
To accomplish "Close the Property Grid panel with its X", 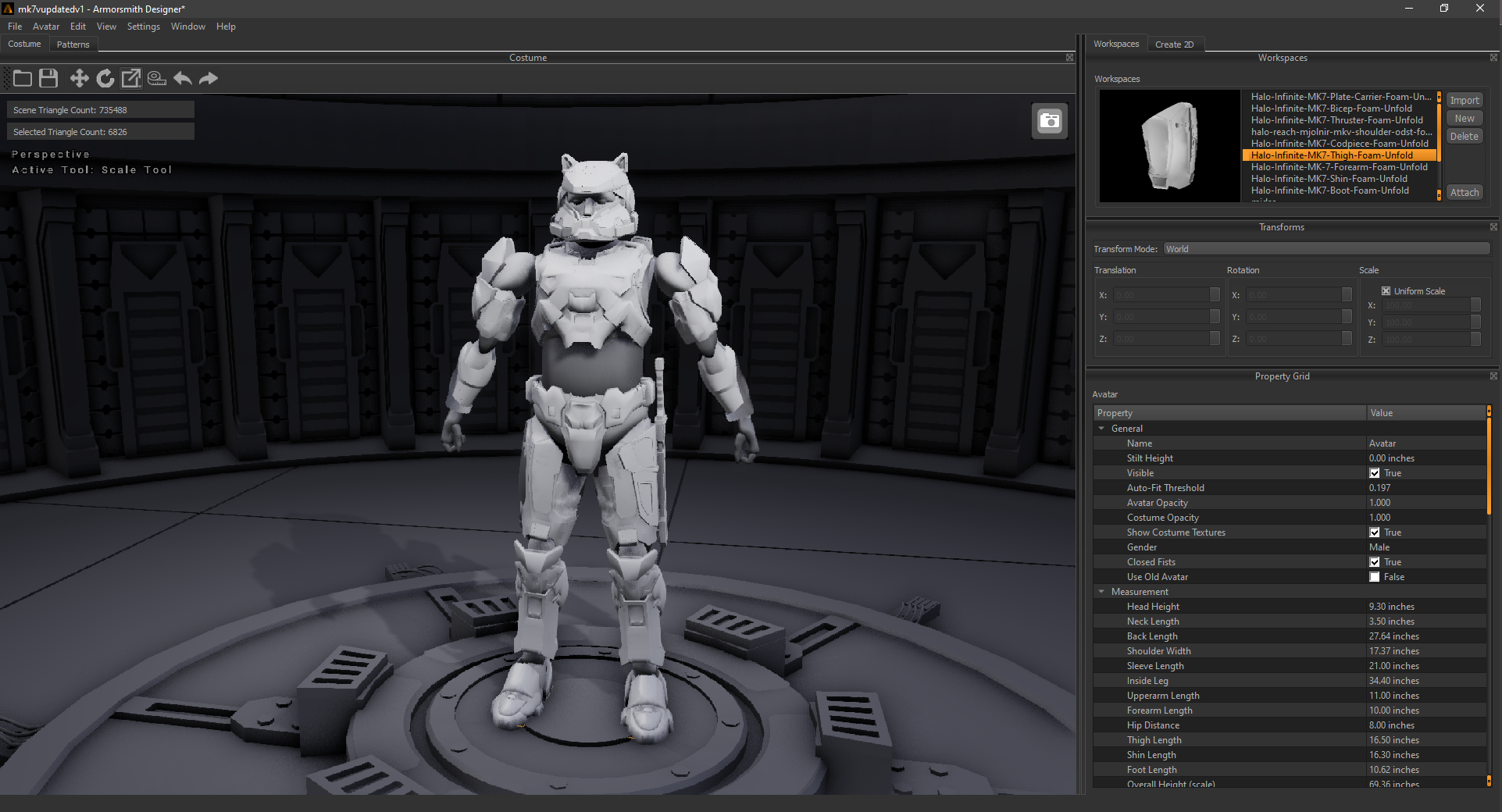I will point(1493,376).
